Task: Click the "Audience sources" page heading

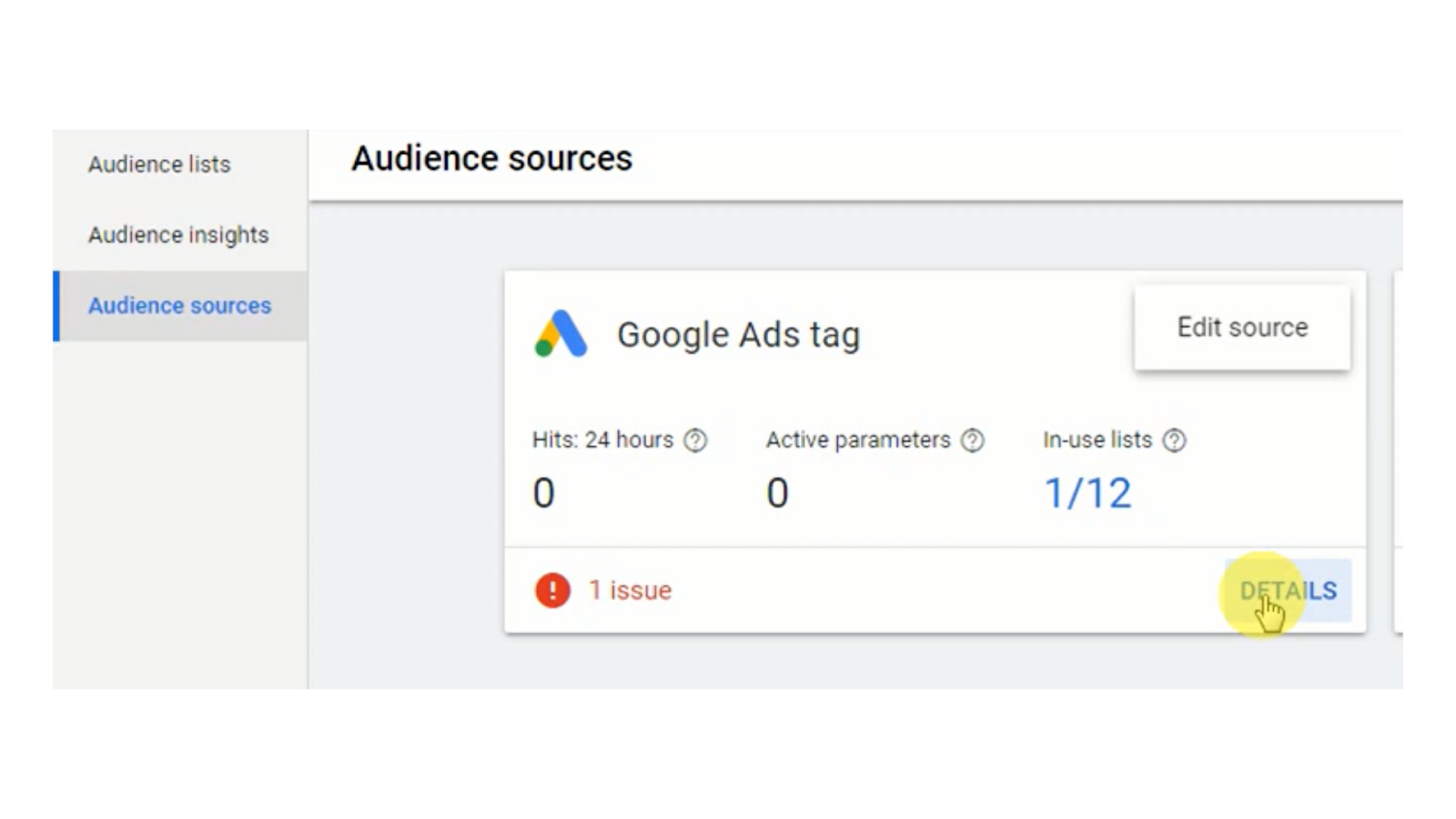Action: tap(491, 158)
